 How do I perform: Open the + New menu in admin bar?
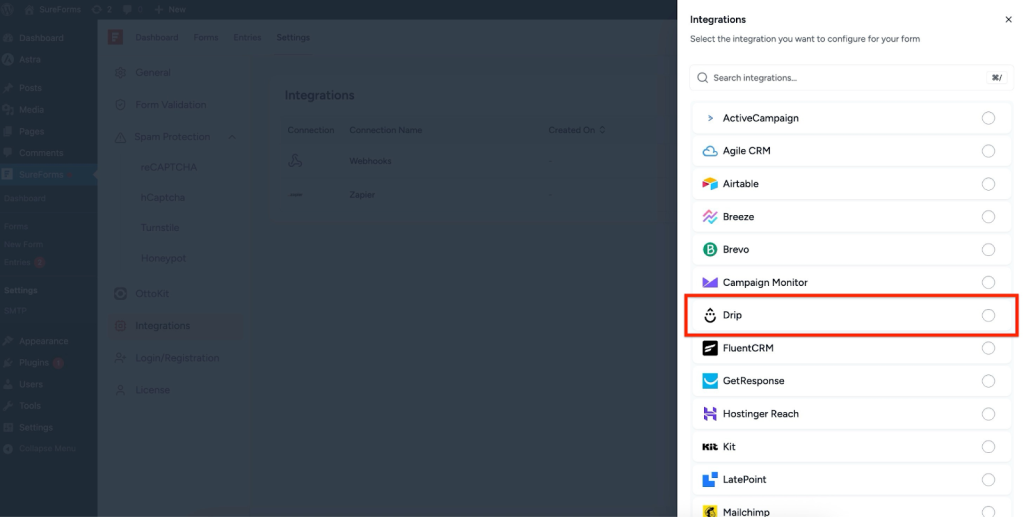[x=170, y=9]
